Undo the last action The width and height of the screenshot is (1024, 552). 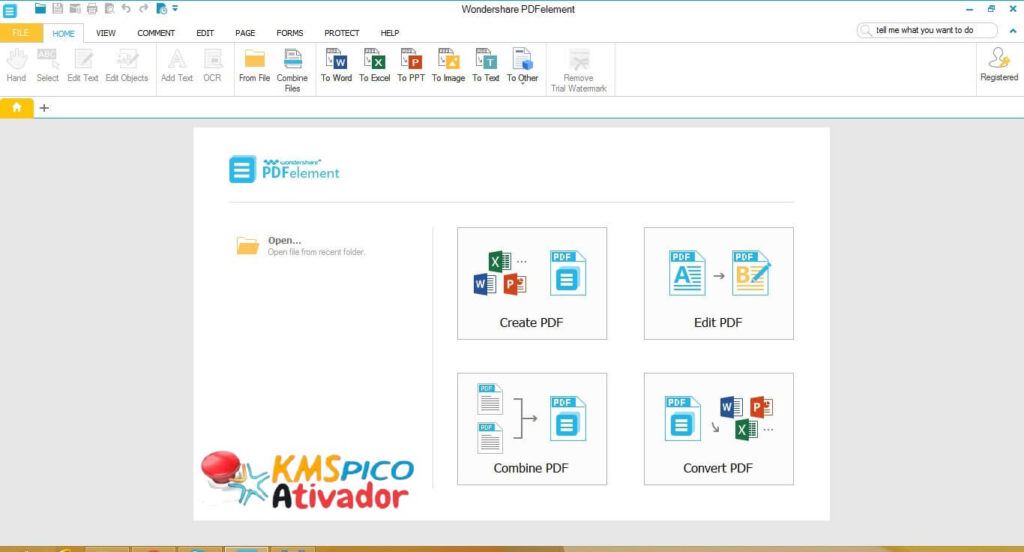click(x=126, y=8)
